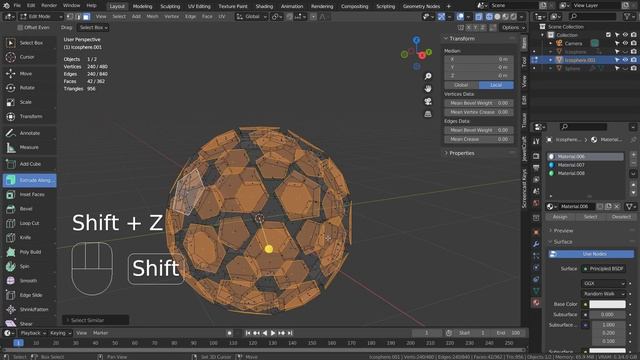Toggle Use Nodes button

pos(591,254)
